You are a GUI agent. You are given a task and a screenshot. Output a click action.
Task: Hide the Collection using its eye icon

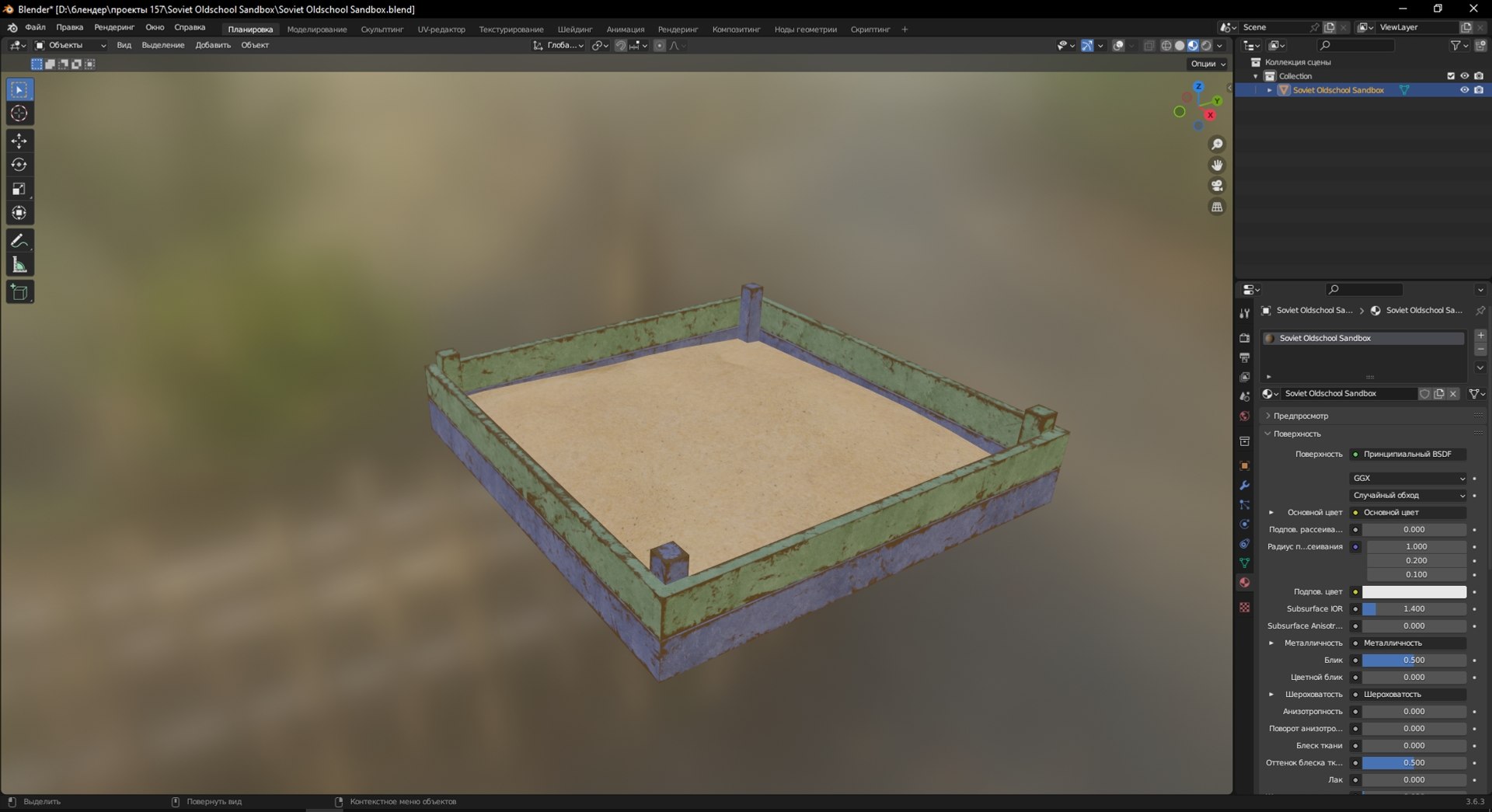[x=1464, y=76]
